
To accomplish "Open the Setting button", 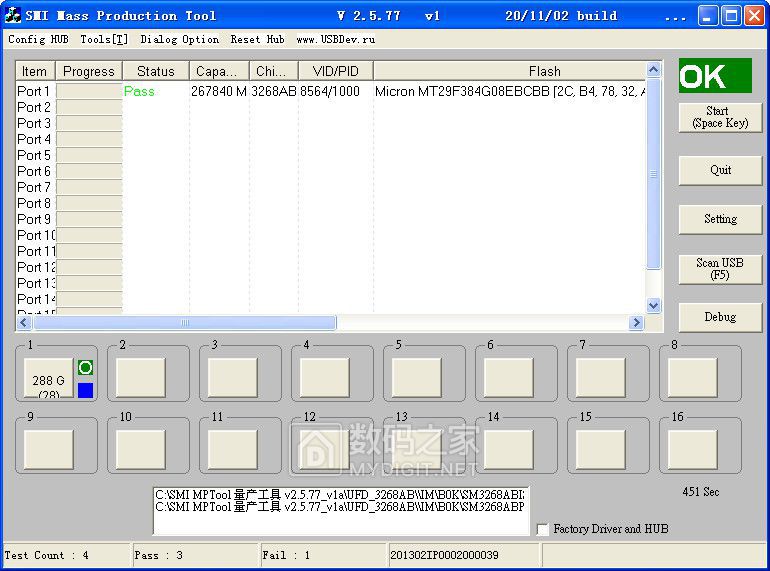I will pyautogui.click(x=720, y=219).
